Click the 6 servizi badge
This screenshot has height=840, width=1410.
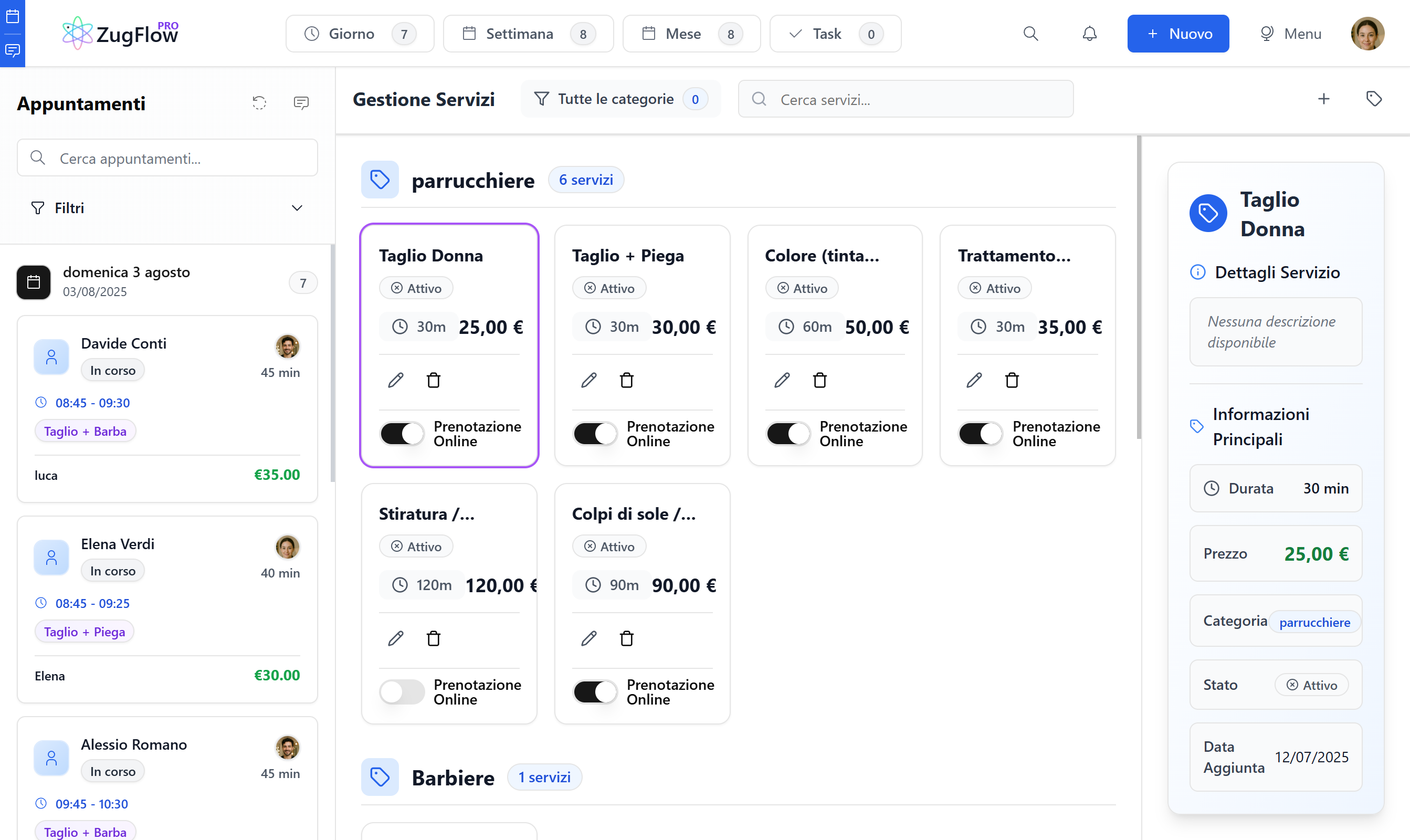pos(586,180)
